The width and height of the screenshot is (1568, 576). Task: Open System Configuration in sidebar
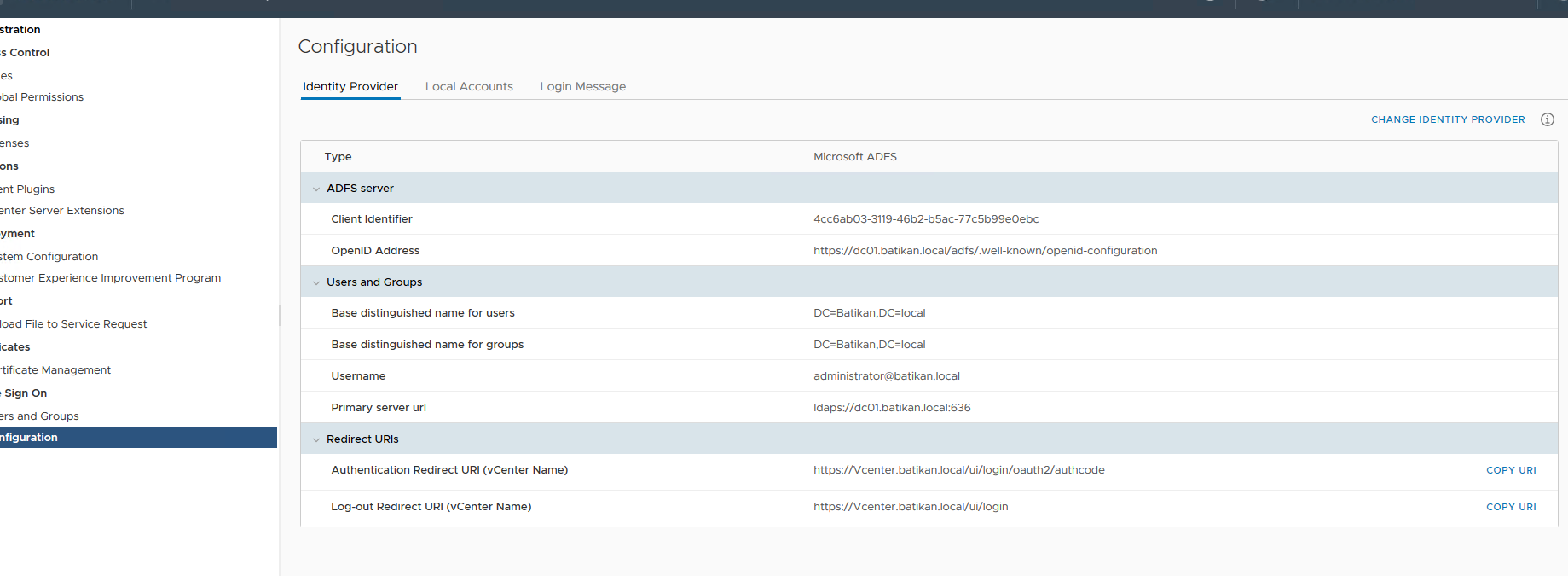pyautogui.click(x=49, y=256)
